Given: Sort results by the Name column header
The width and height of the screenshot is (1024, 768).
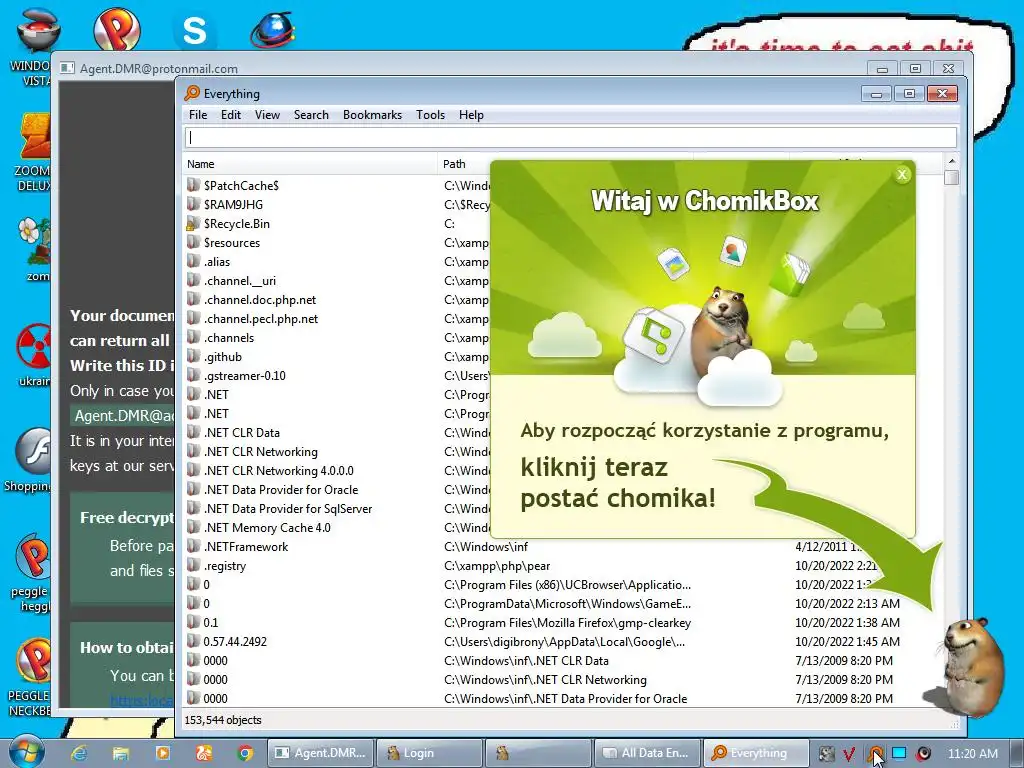Looking at the screenshot, I should pyautogui.click(x=310, y=164).
